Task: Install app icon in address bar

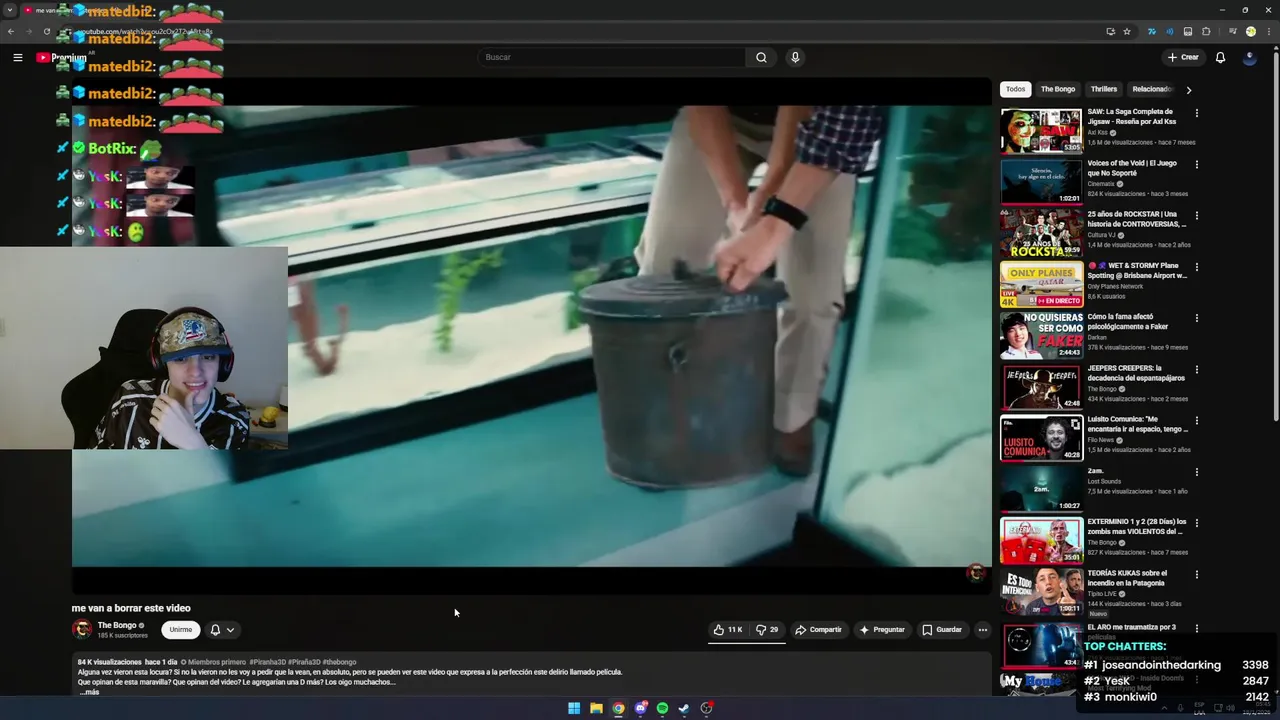Action: click(1110, 31)
